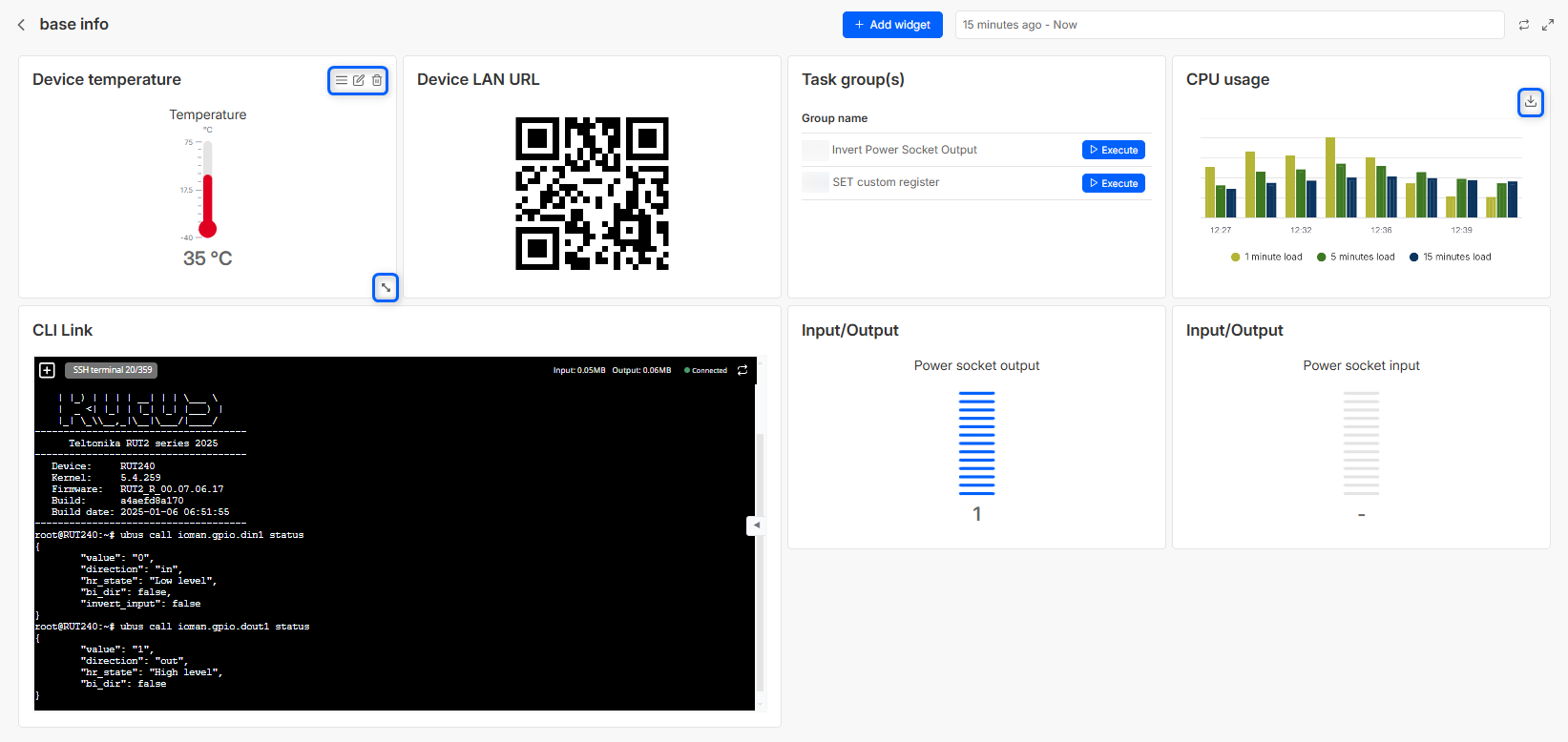Refresh the dashboard using the top refresh icon

(1524, 25)
